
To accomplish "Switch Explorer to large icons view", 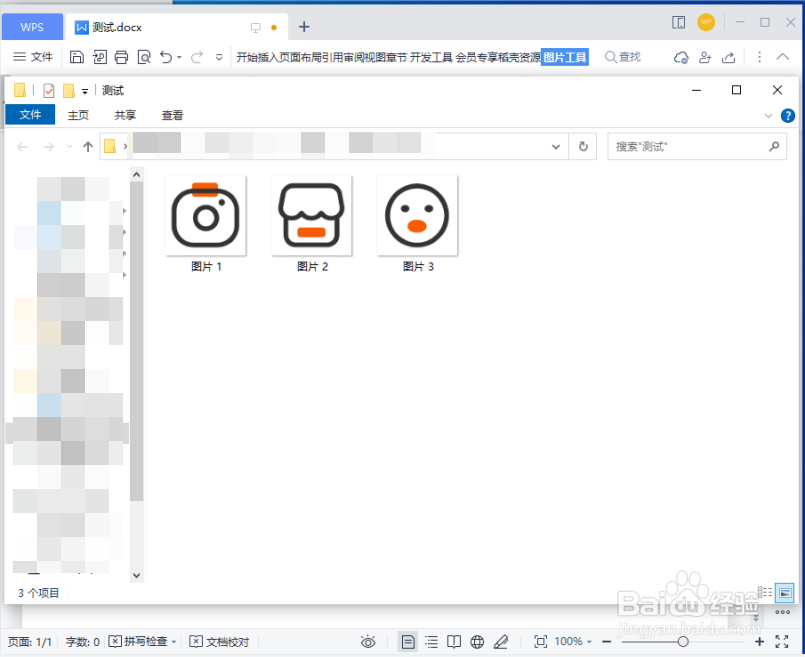I will click(x=784, y=593).
